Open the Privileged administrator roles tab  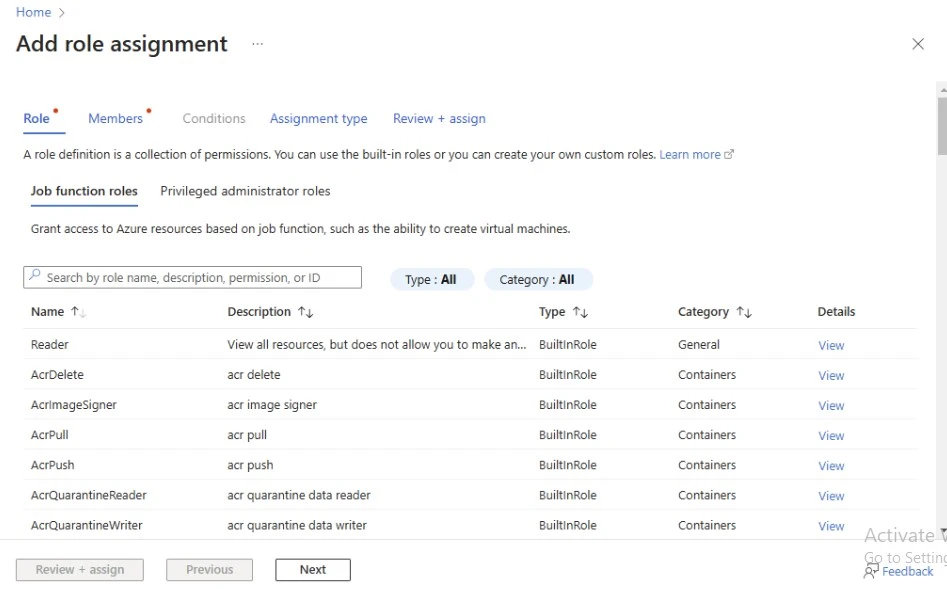click(x=243, y=191)
